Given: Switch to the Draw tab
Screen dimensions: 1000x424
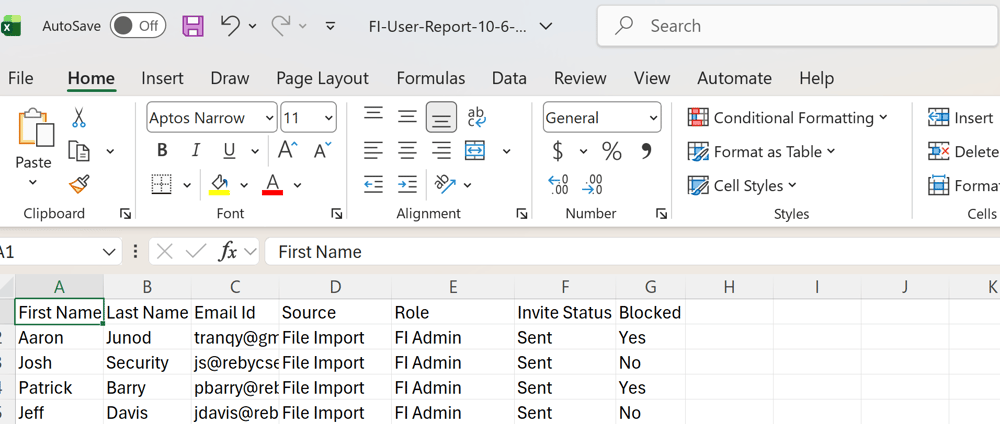Looking at the screenshot, I should coord(230,78).
